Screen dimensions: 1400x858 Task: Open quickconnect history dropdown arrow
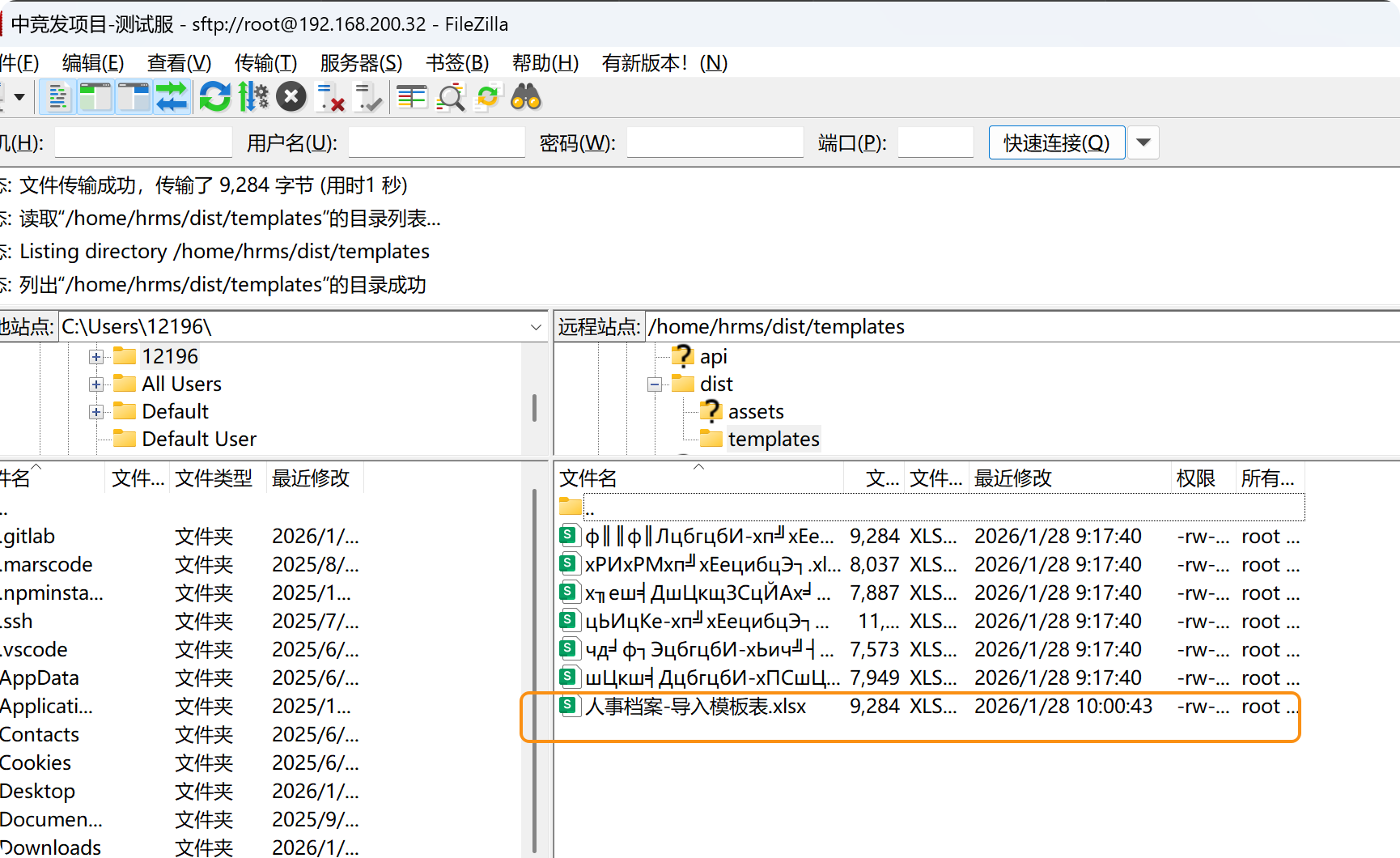(1143, 143)
